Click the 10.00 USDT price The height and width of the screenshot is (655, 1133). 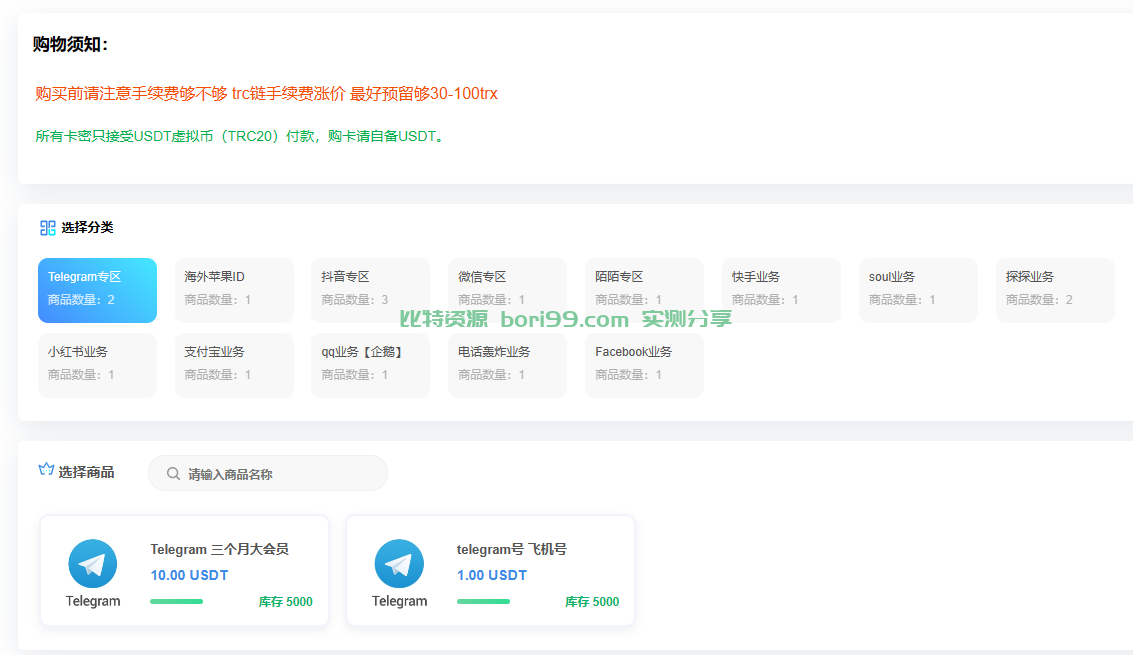(x=189, y=575)
